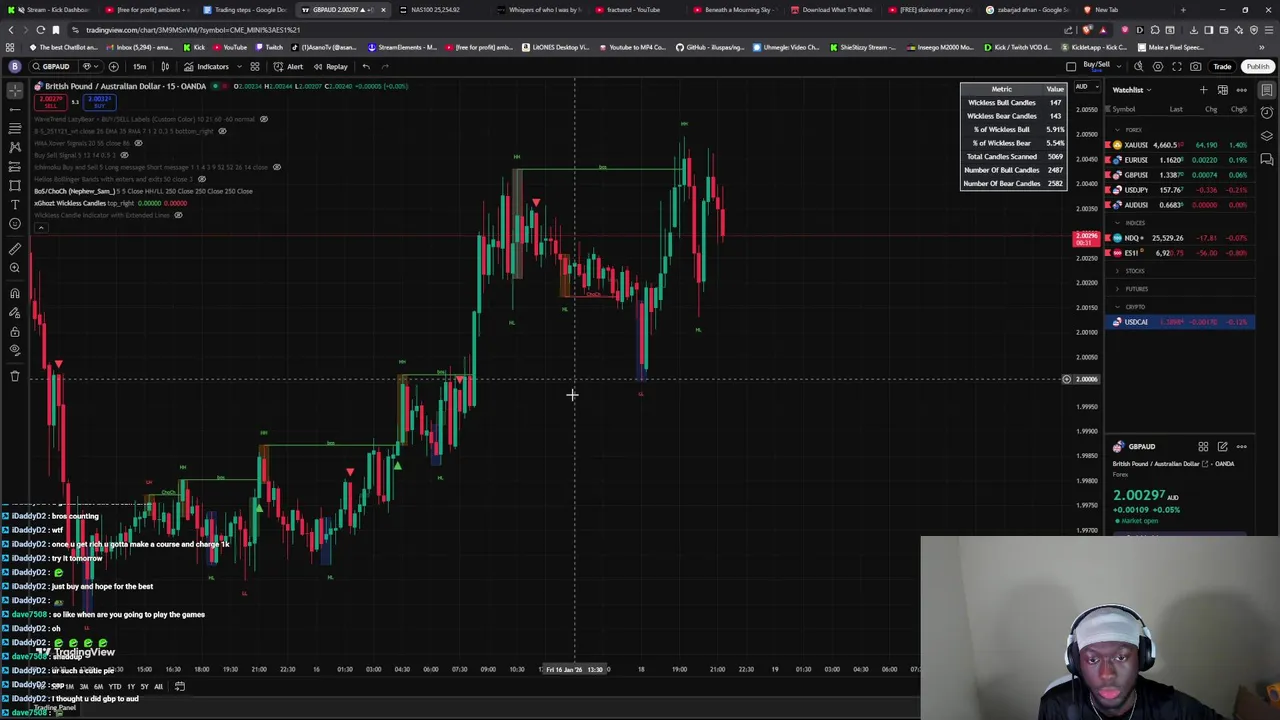Collapse the CRYPTO watchlist section

point(1118,307)
